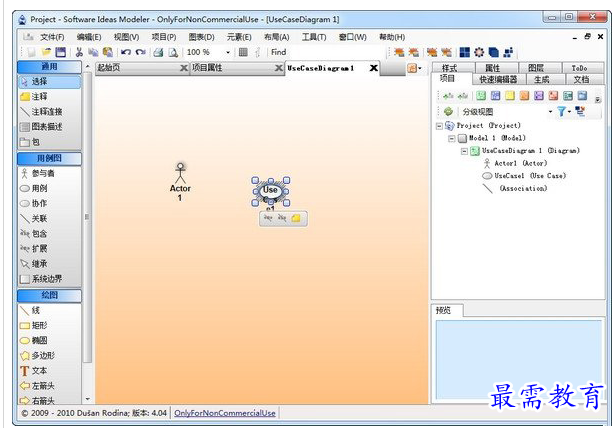The width and height of the screenshot is (612, 428).
Task: Select the 选择 tool
Action: point(50,82)
